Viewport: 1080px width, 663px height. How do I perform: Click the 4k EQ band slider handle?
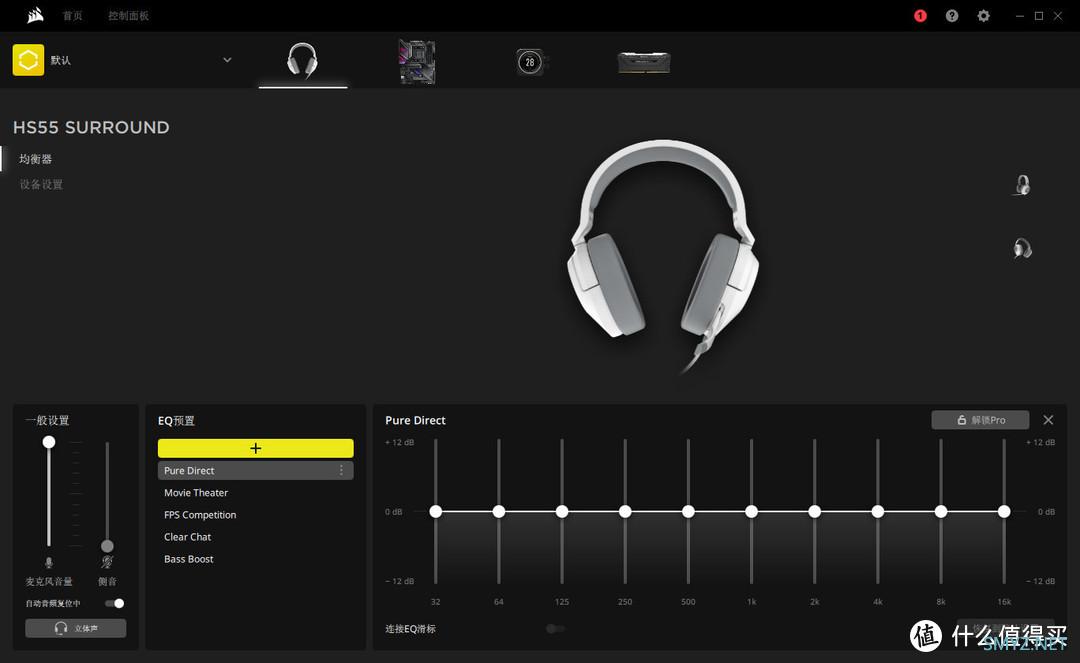point(878,512)
